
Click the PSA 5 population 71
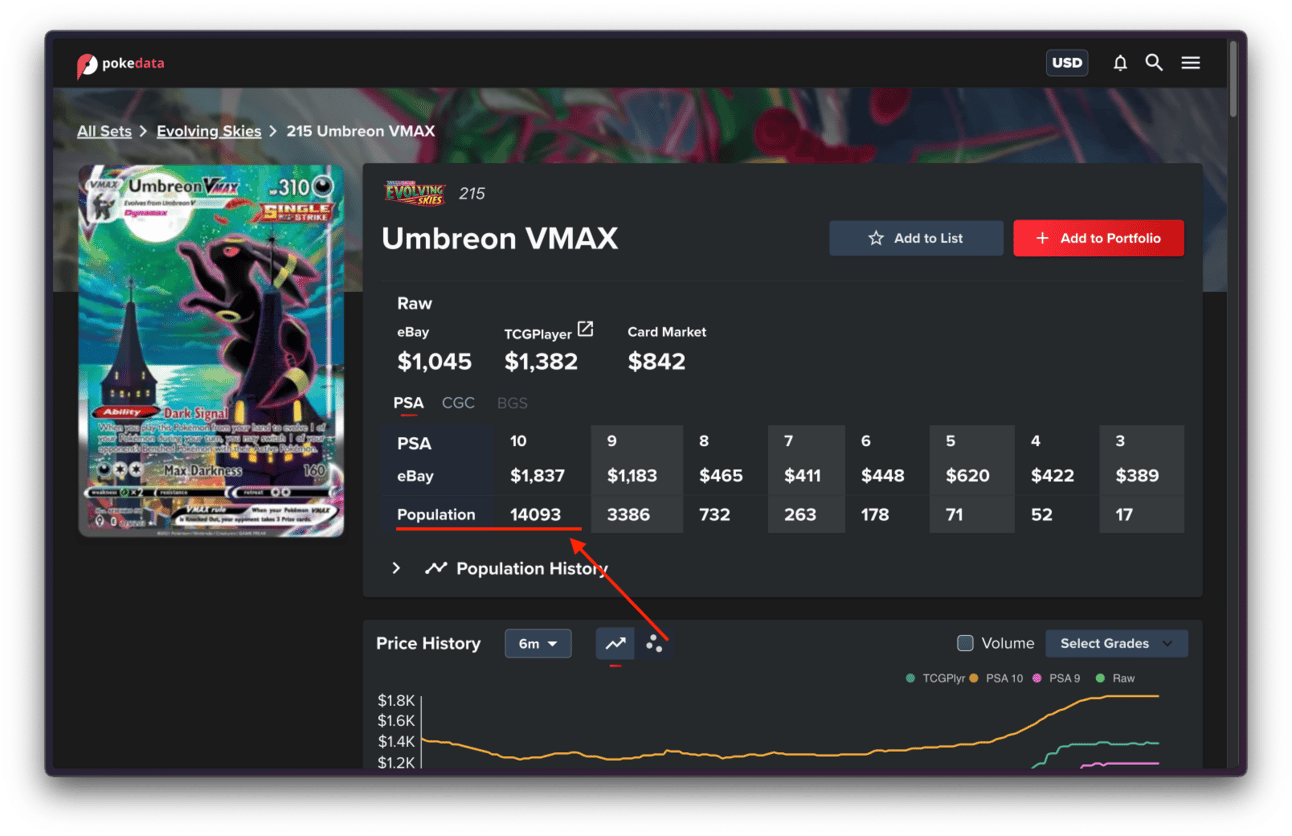pyautogui.click(x=955, y=515)
